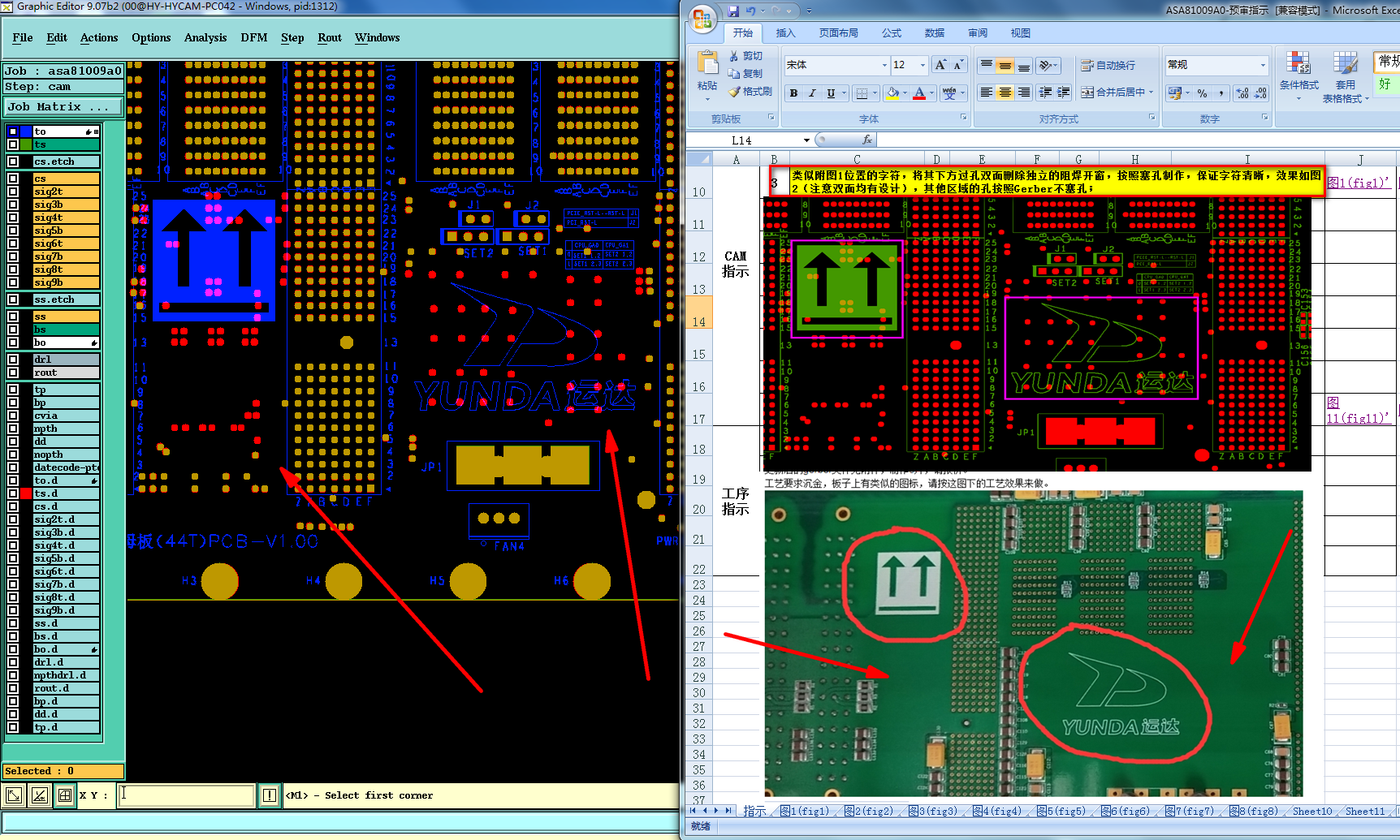Screen dimensions: 1400x840
Task: Open the Font group dialog launcher
Action: [963, 118]
